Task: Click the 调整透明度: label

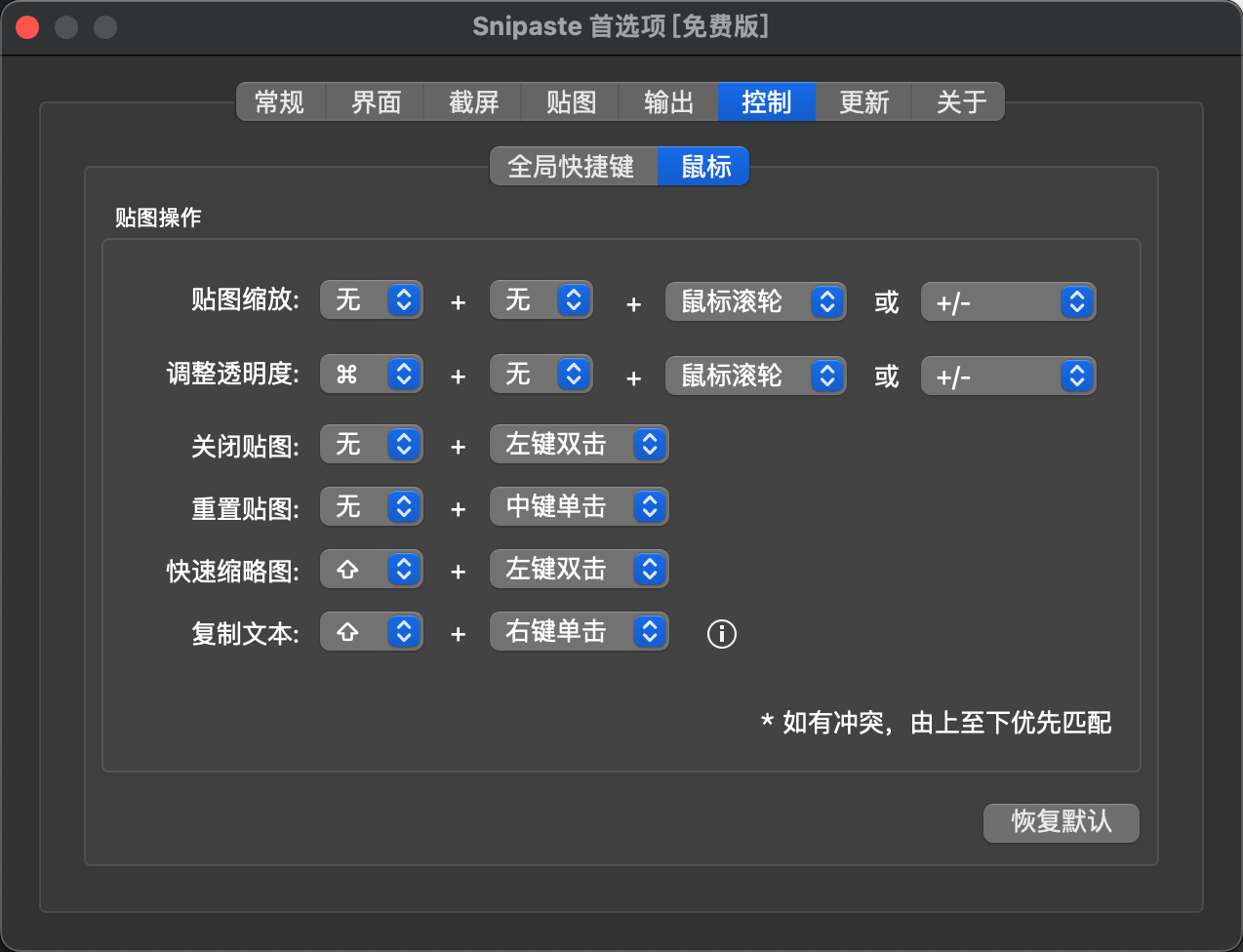Action: pyautogui.click(x=232, y=374)
